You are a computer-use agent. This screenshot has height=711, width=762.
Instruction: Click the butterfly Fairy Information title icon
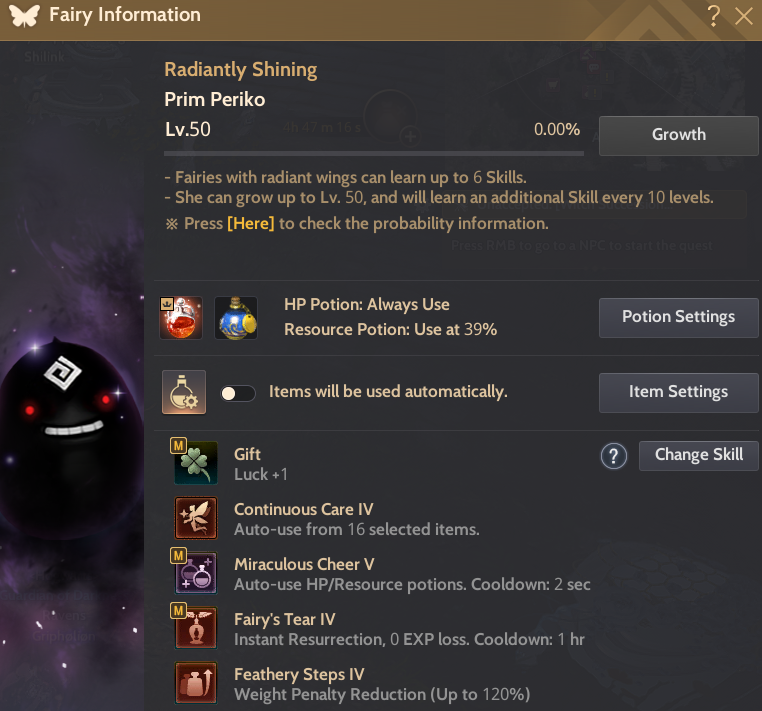(24, 16)
